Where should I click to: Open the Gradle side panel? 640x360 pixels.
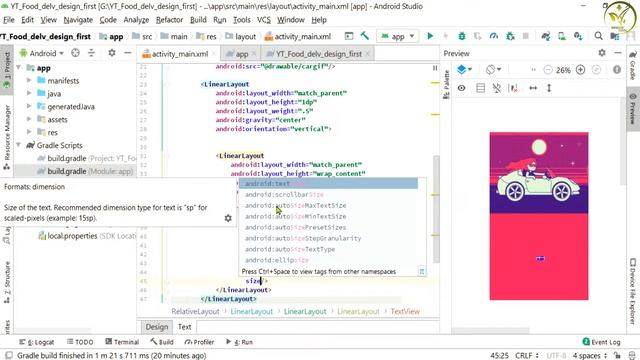click(633, 66)
